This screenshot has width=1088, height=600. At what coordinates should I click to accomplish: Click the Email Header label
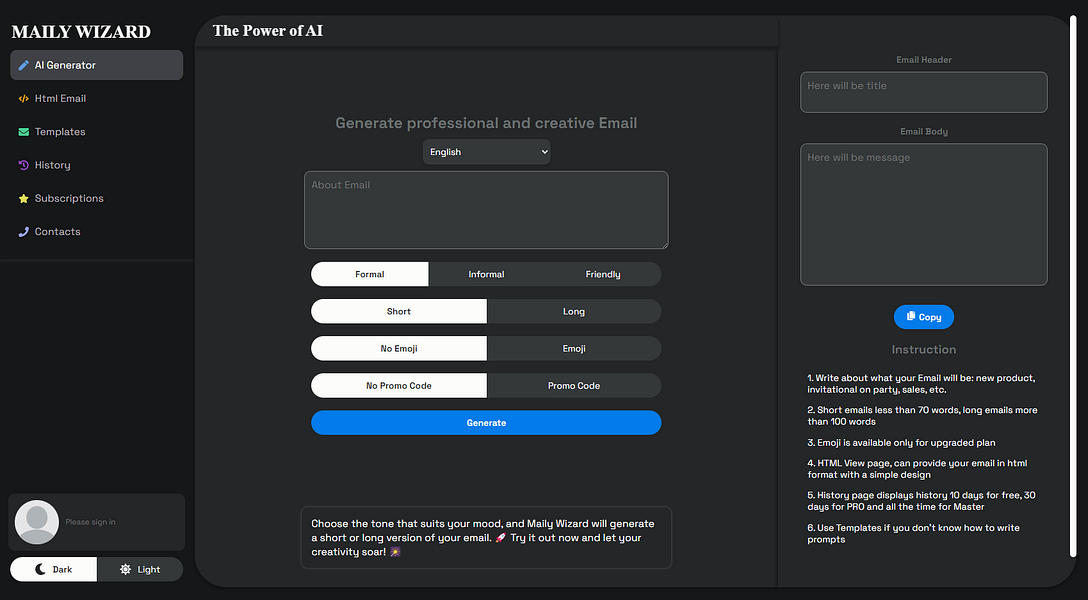(924, 60)
